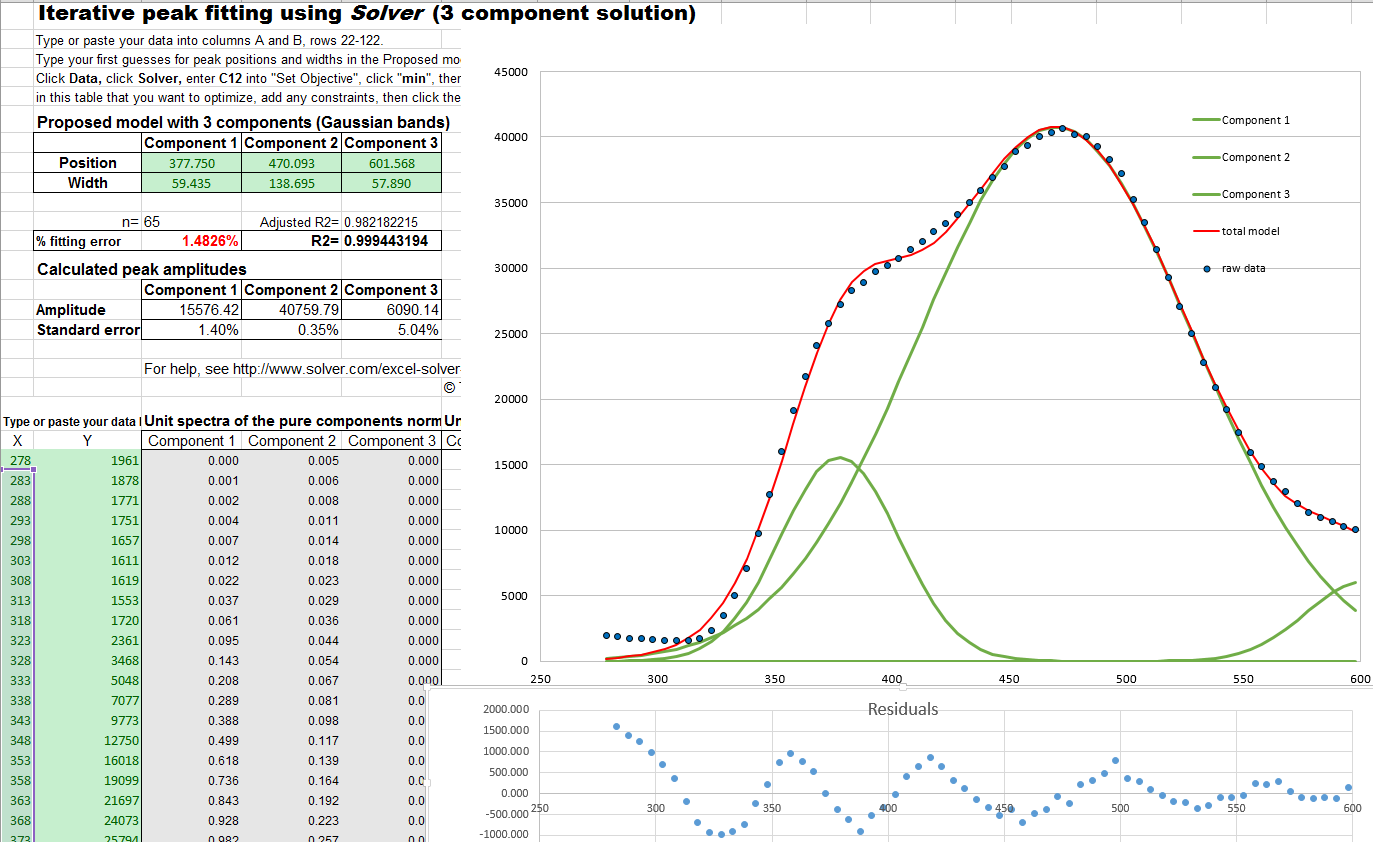Select the Component 2 legend entry

(1254, 157)
